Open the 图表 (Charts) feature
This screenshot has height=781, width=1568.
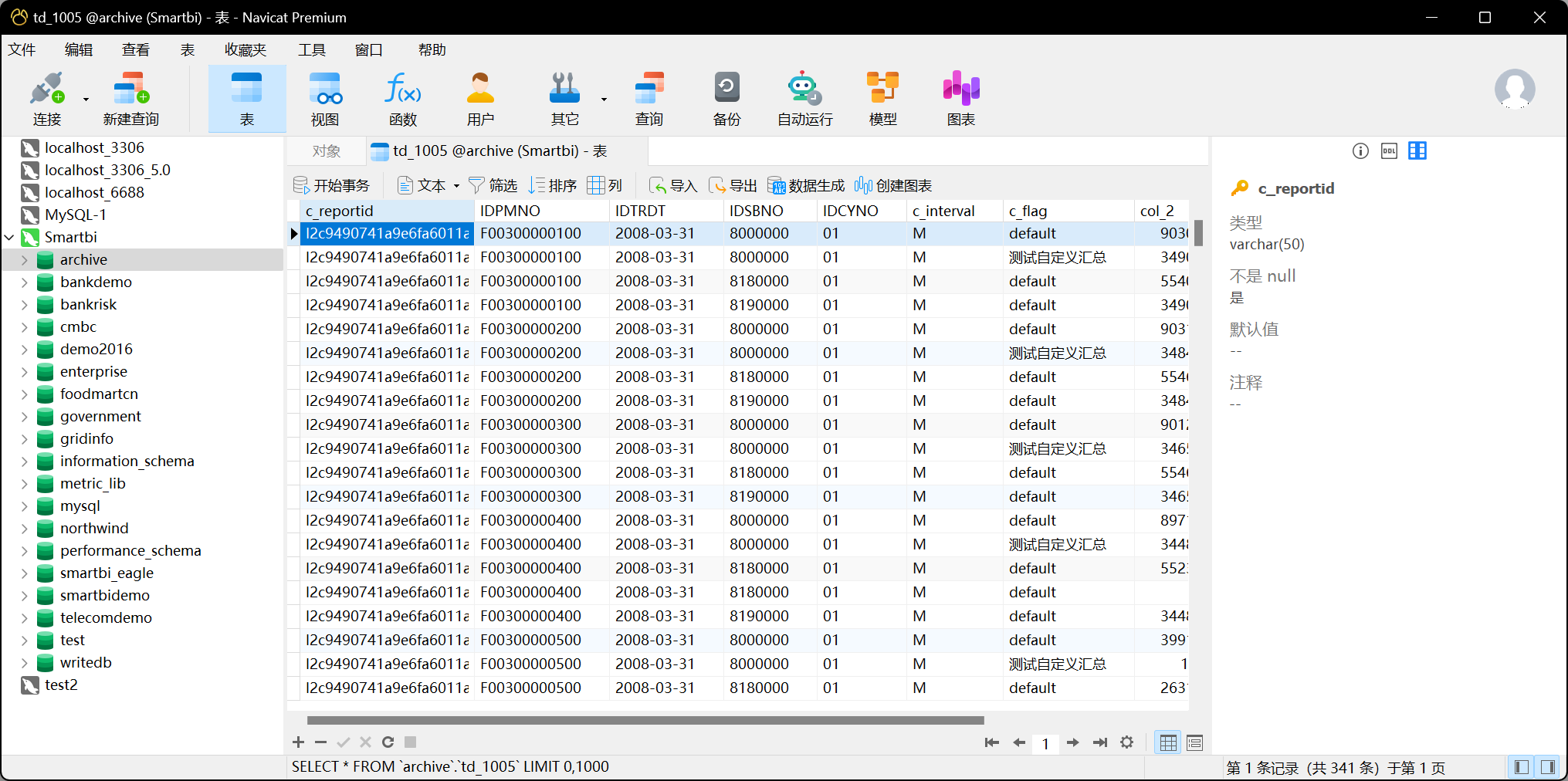click(960, 96)
